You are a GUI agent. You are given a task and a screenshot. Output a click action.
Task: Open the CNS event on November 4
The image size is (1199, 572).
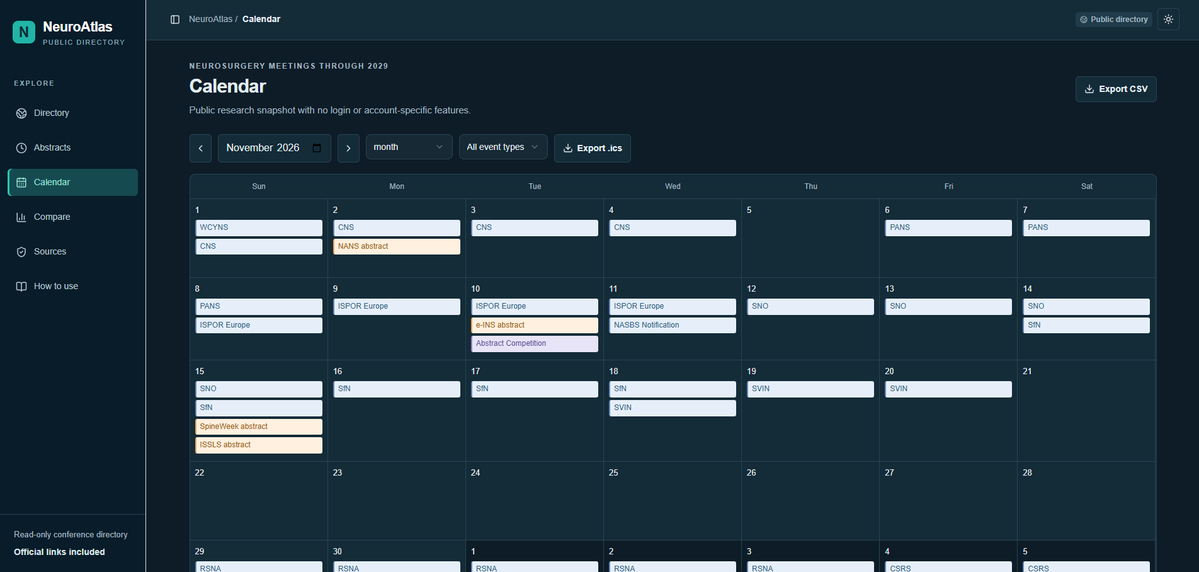[673, 228]
